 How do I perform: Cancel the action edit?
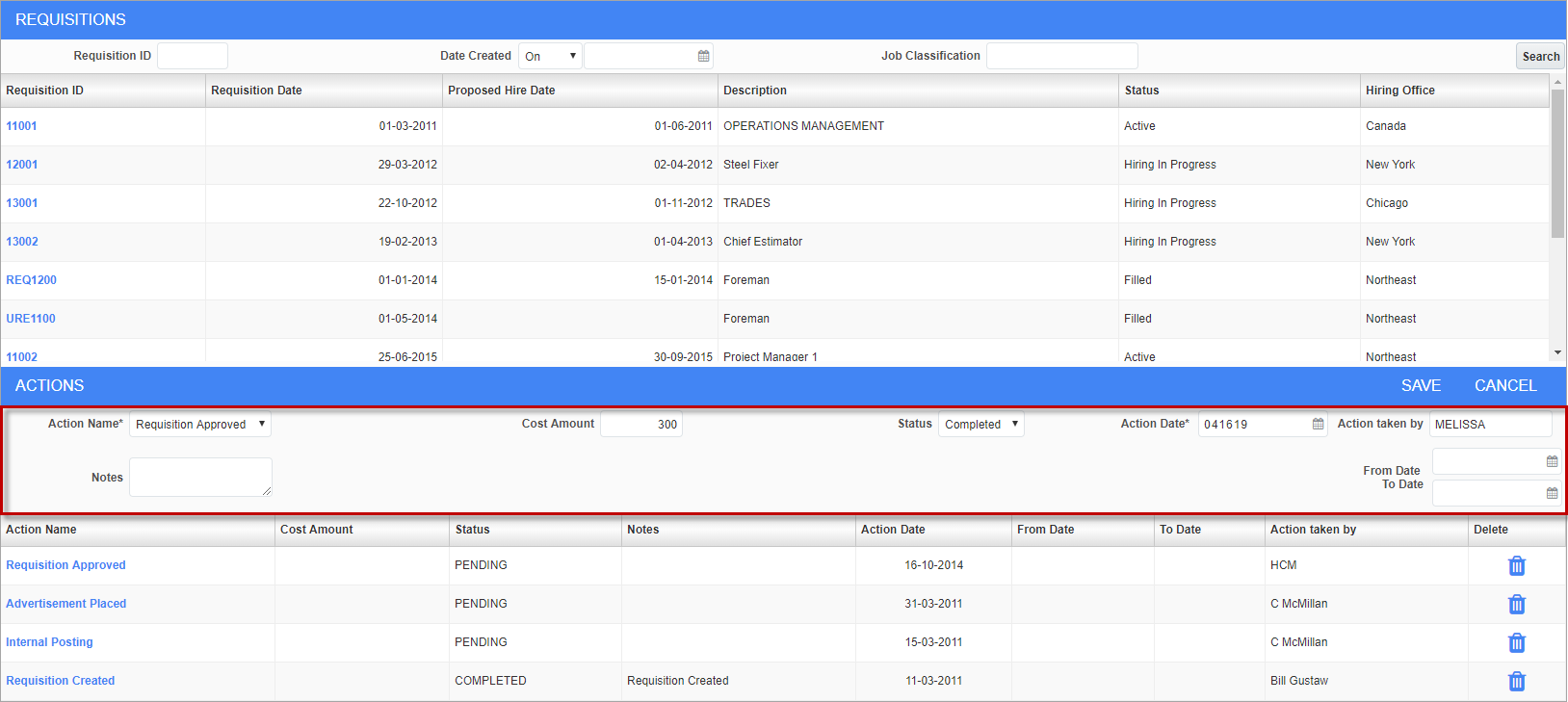pos(1504,385)
